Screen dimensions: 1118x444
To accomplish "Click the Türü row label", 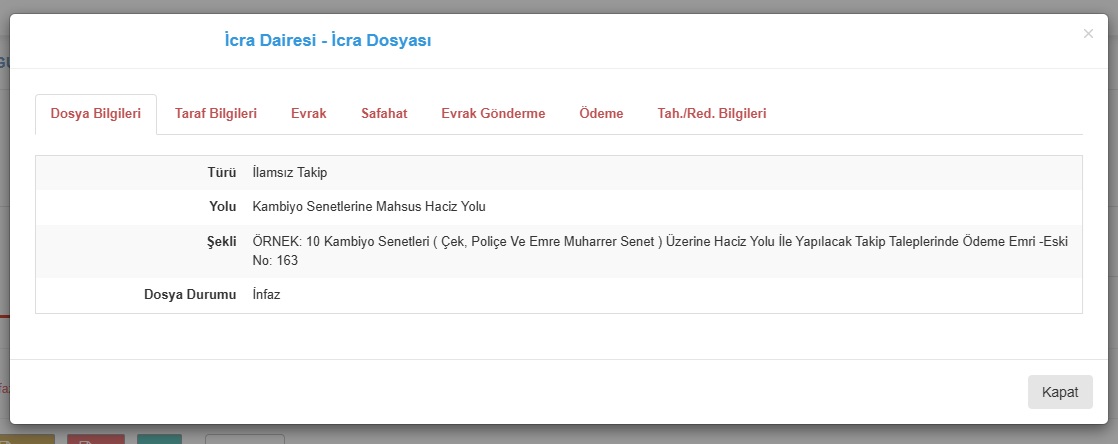I will pos(221,173).
